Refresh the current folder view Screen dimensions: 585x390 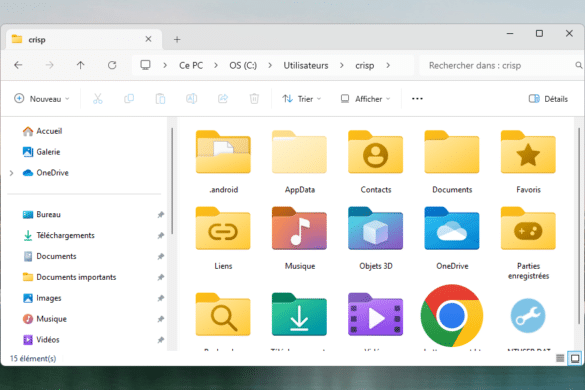pos(112,65)
